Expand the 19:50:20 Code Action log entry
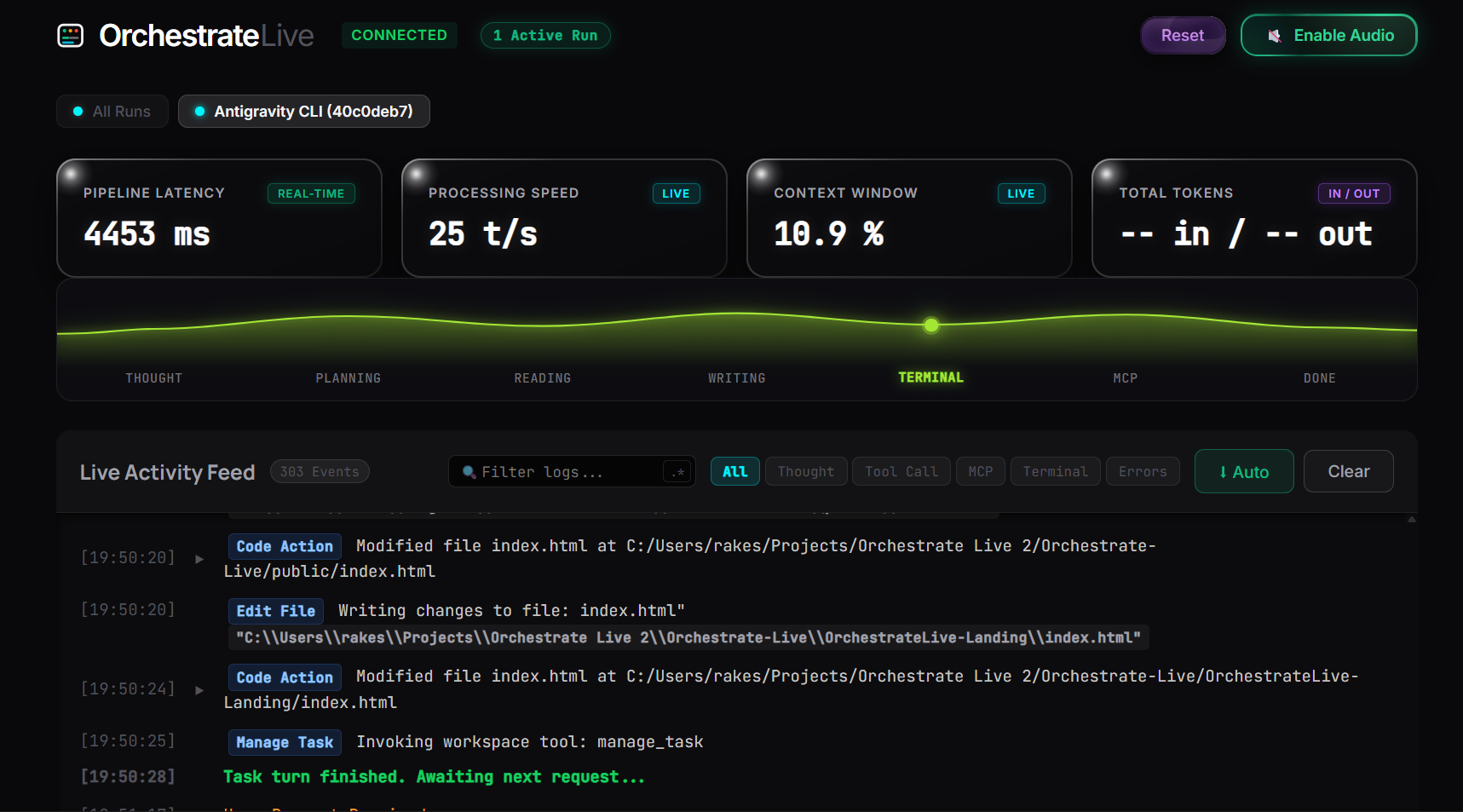 tap(199, 559)
